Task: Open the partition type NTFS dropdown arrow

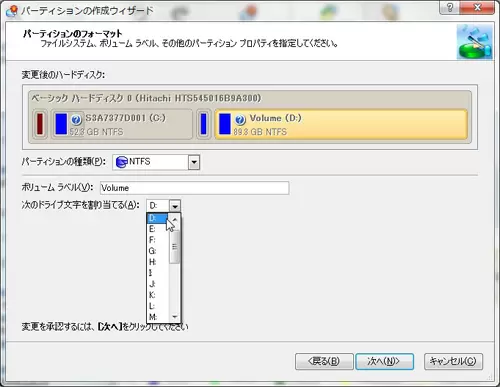Action: tap(194, 163)
